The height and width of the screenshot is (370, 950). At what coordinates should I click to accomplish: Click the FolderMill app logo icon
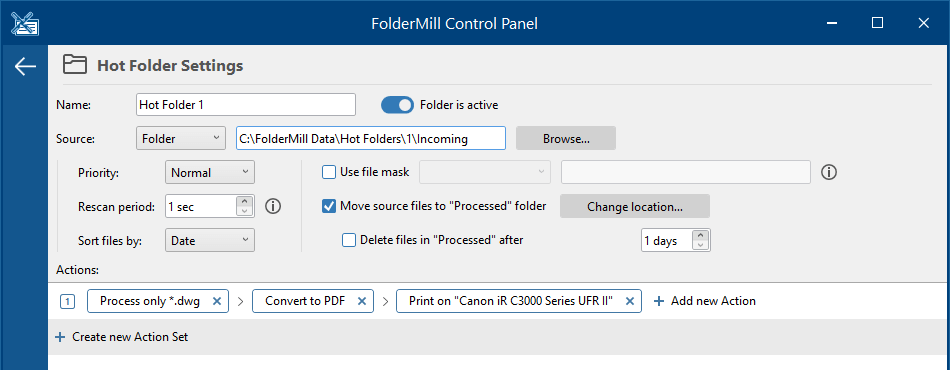[x=25, y=23]
